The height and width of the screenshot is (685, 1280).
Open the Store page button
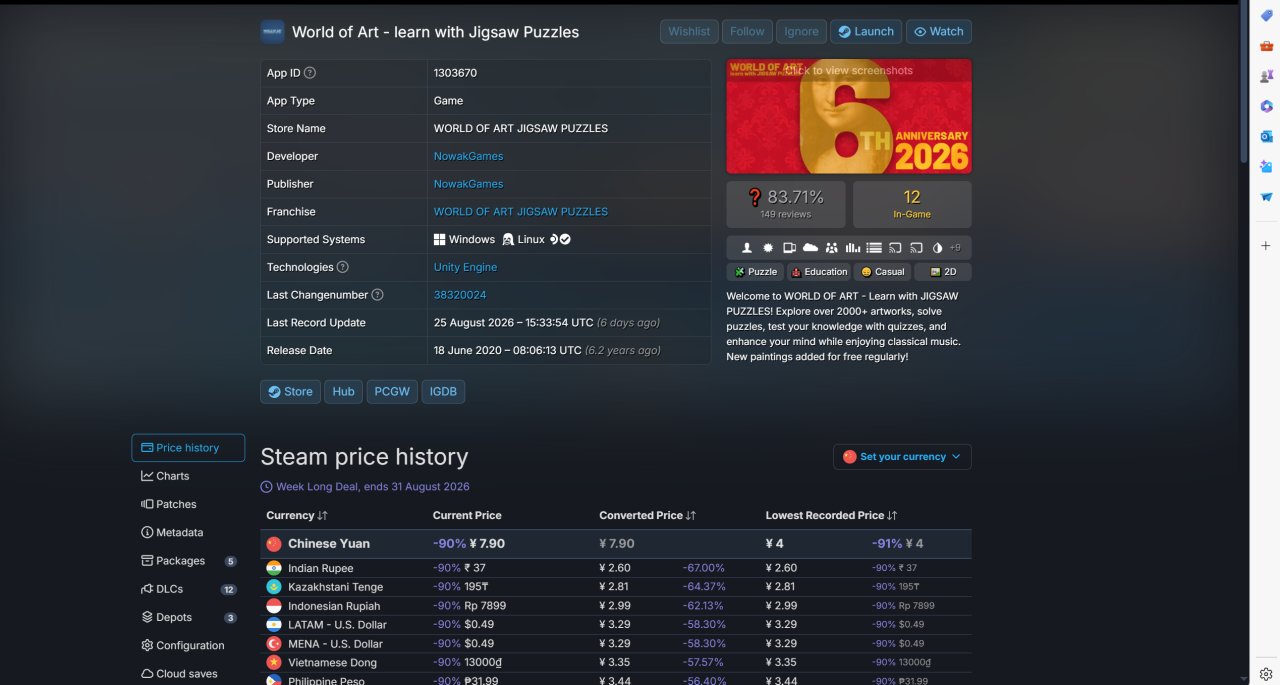(290, 392)
